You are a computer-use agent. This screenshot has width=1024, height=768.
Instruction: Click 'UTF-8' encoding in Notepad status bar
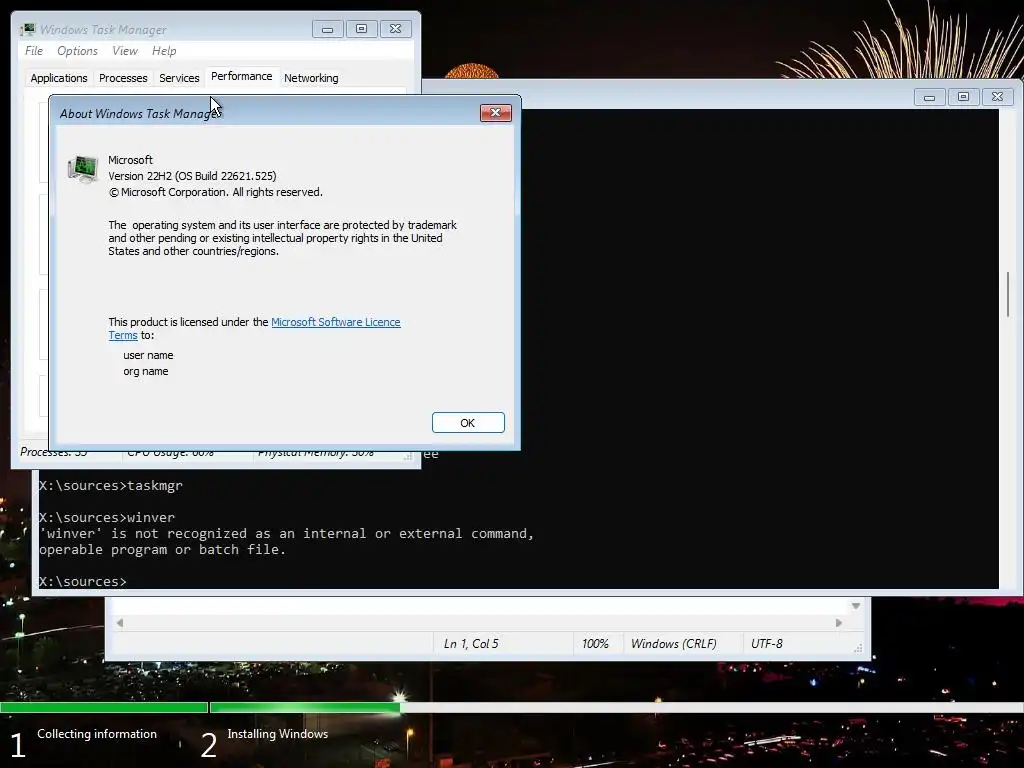[x=767, y=644]
